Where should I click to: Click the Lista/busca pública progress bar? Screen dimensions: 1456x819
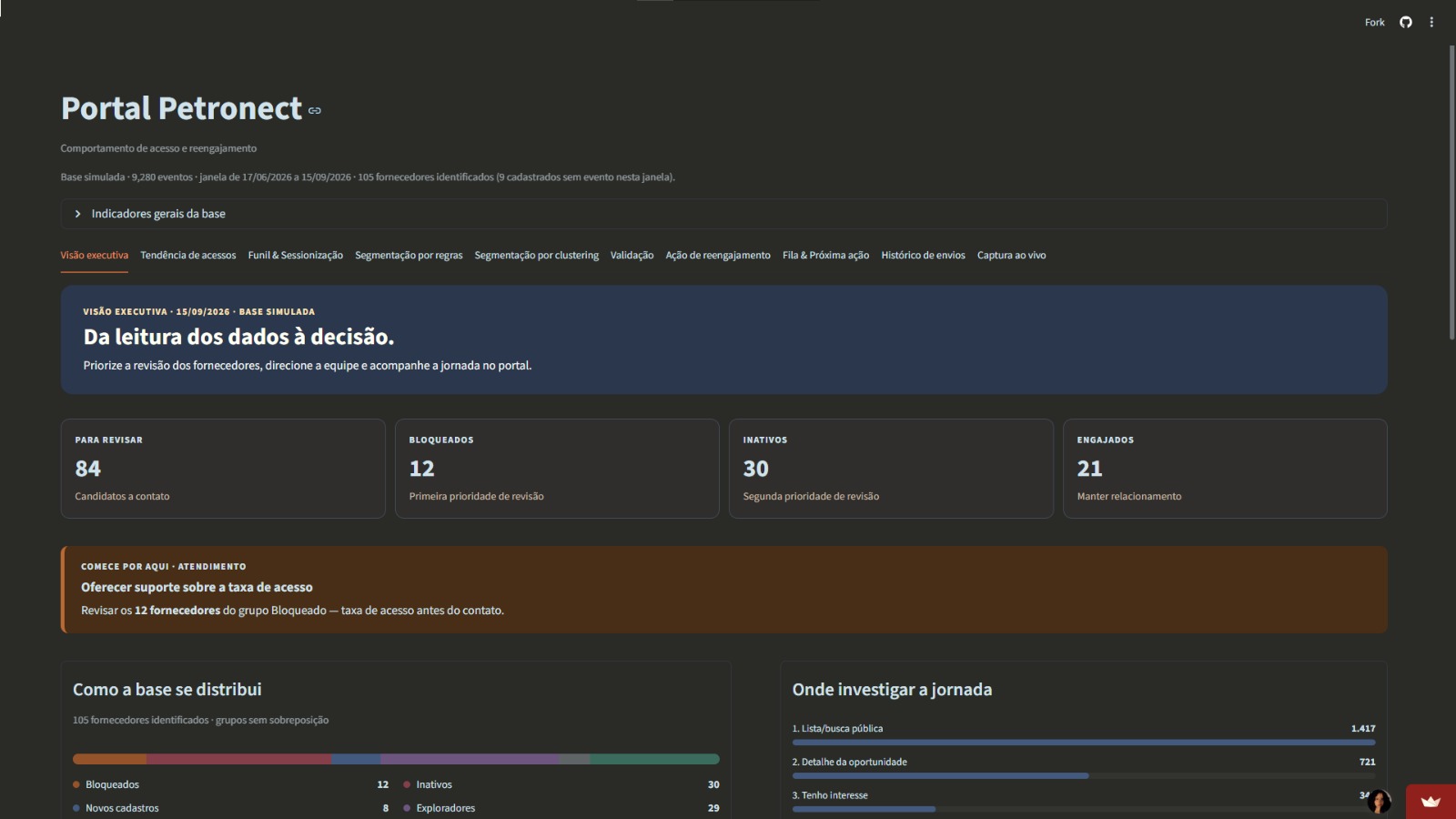1084,743
